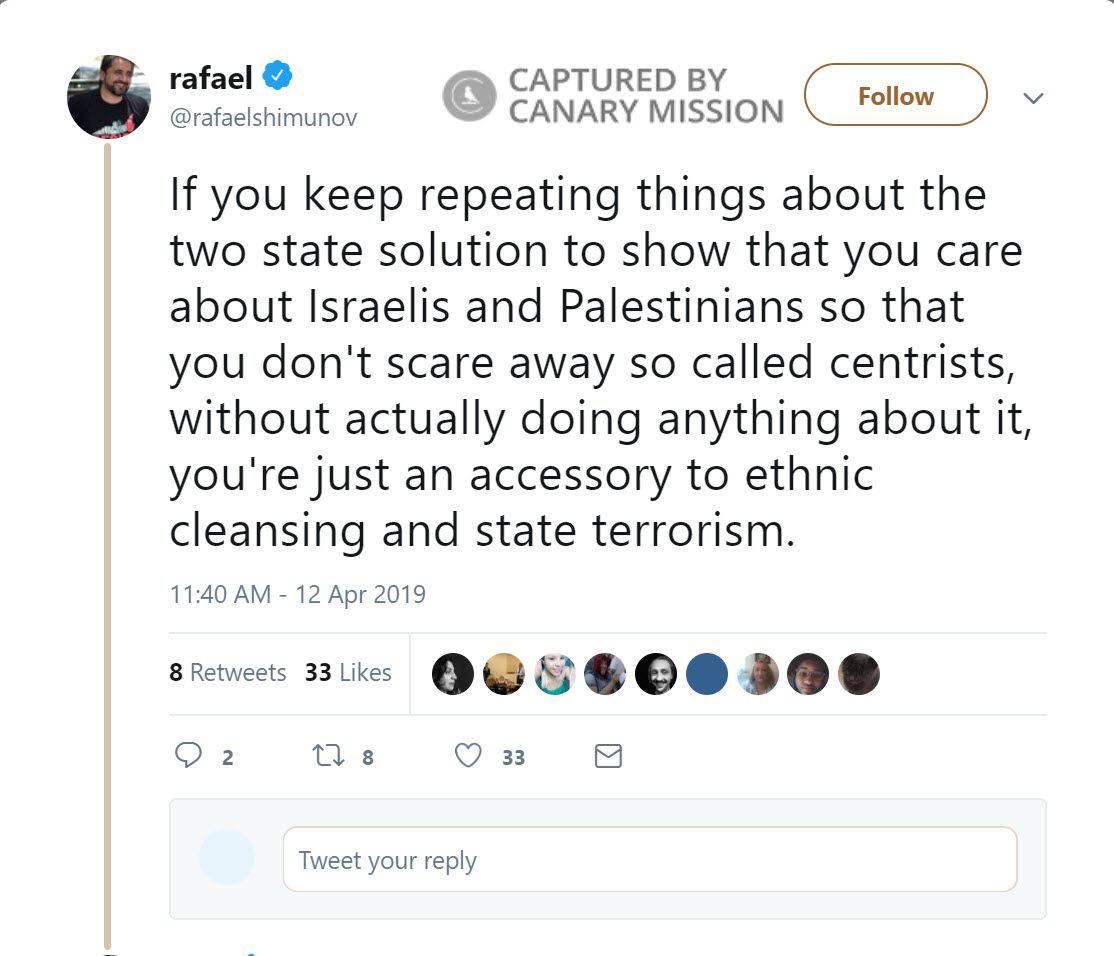This screenshot has height=956, width=1114.
Task: Send the tweet via the envelope icon
Action: point(608,756)
